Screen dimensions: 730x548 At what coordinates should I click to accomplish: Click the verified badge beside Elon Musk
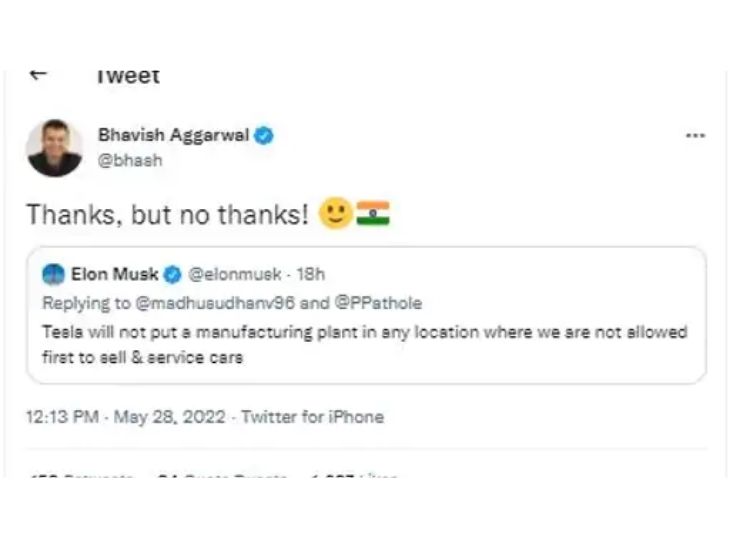tap(172, 275)
